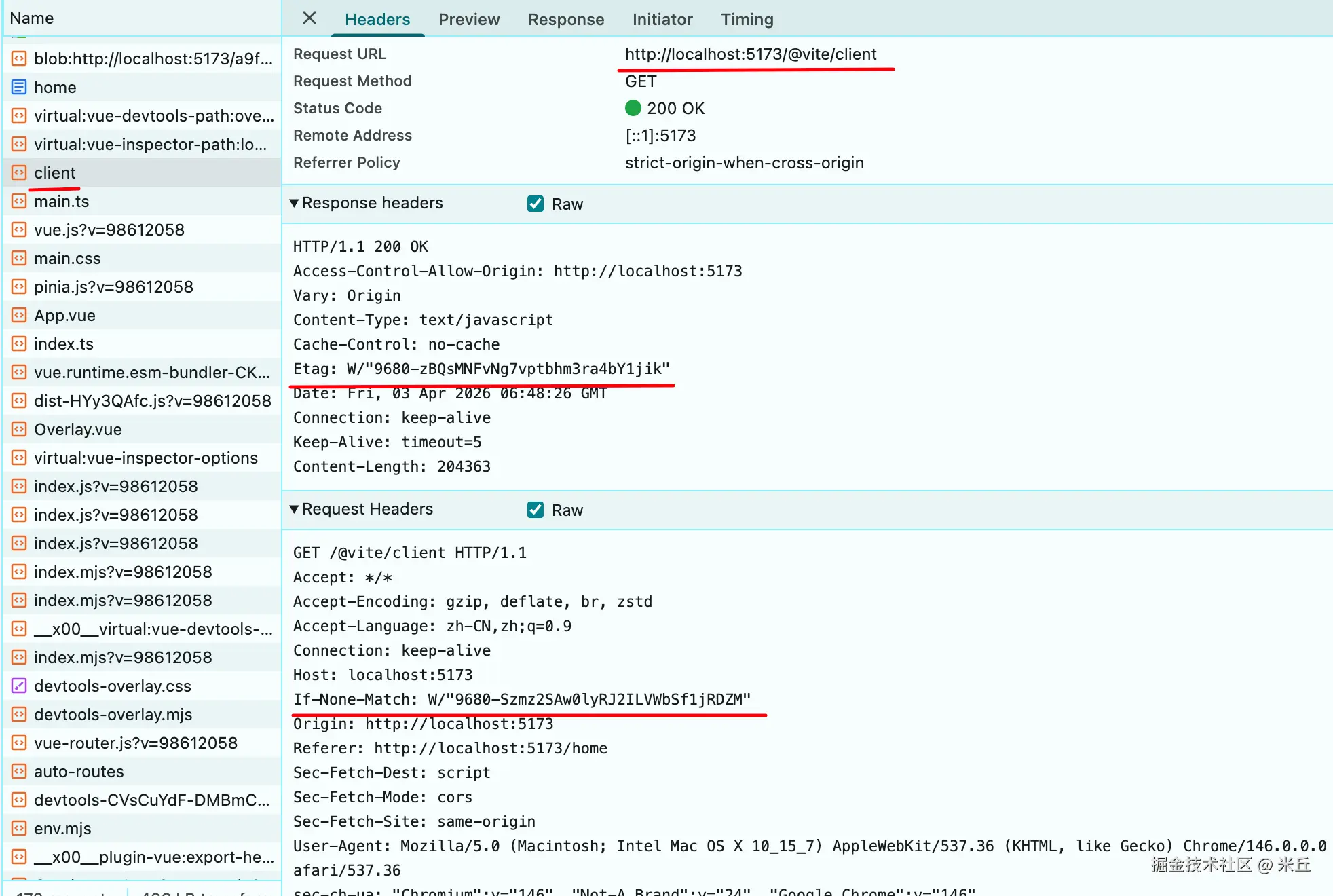
Task: Select the vue-router.js?v=98612058 request
Action: click(135, 743)
